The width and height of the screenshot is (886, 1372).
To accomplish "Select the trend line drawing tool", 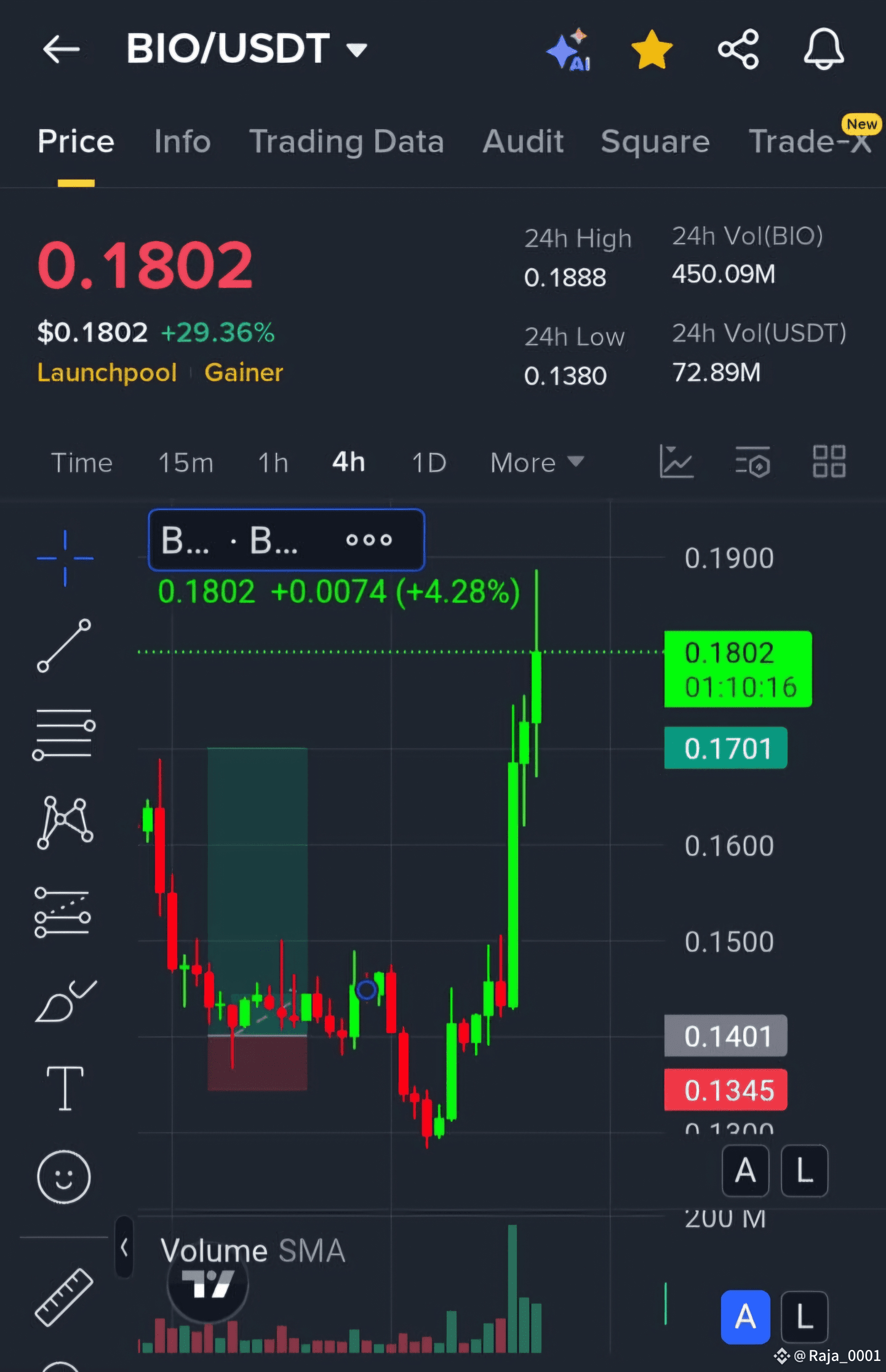I will pos(64,646).
